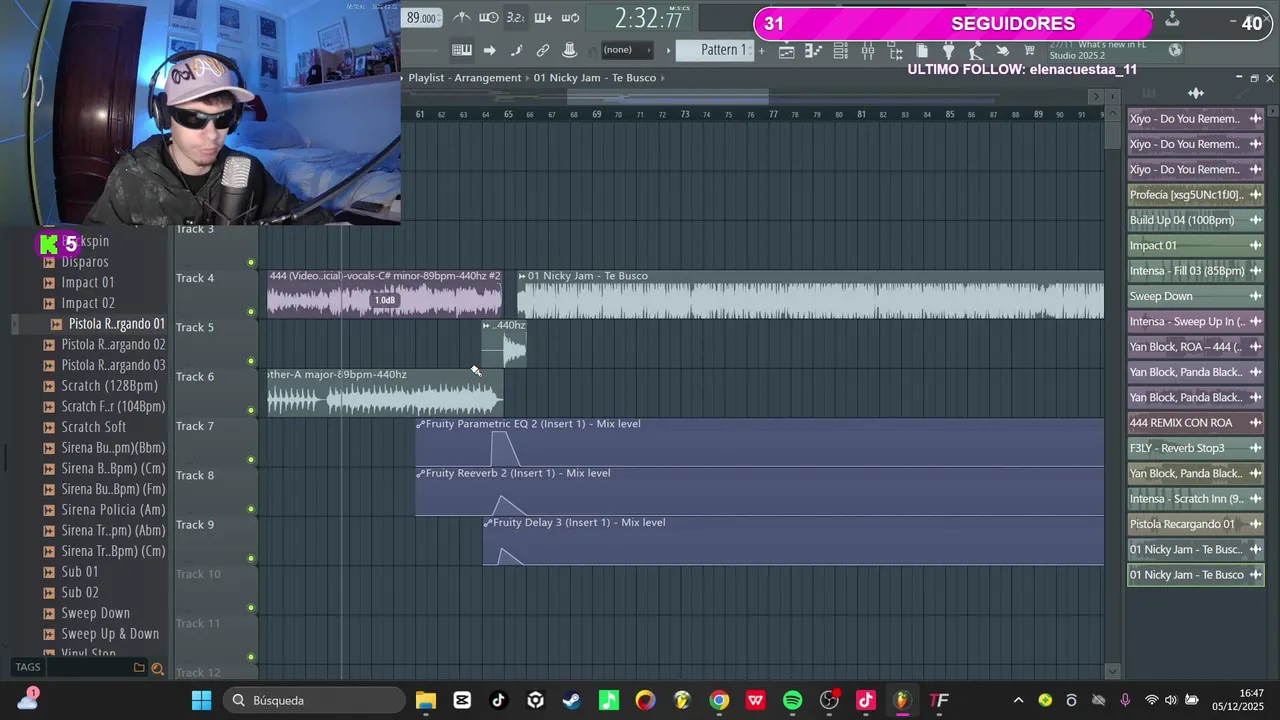The width and height of the screenshot is (1280, 720).
Task: Click the stamp tool icon
Action: coord(570,50)
